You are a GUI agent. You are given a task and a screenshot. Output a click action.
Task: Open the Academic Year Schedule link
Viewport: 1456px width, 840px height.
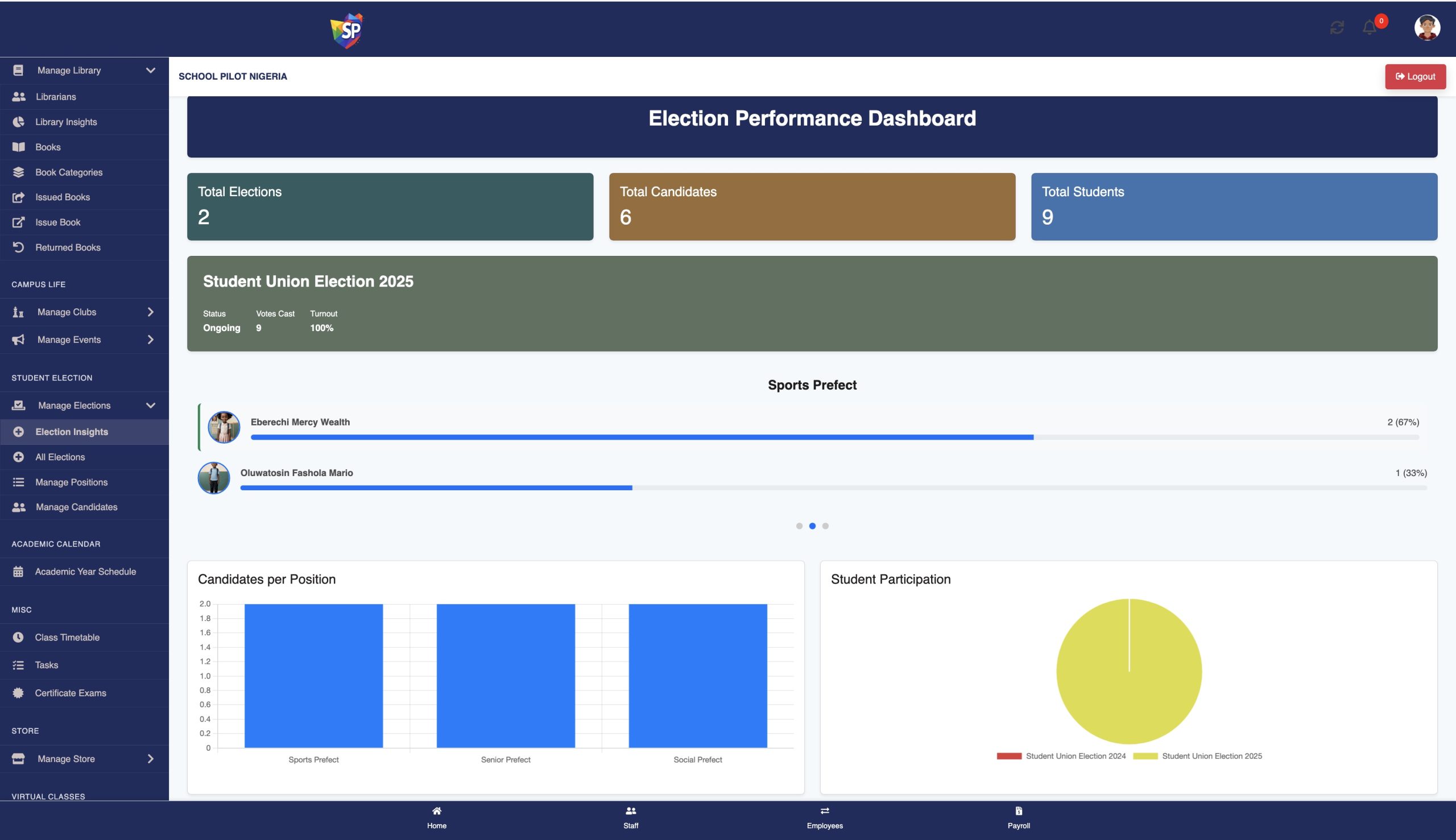pyautogui.click(x=85, y=572)
